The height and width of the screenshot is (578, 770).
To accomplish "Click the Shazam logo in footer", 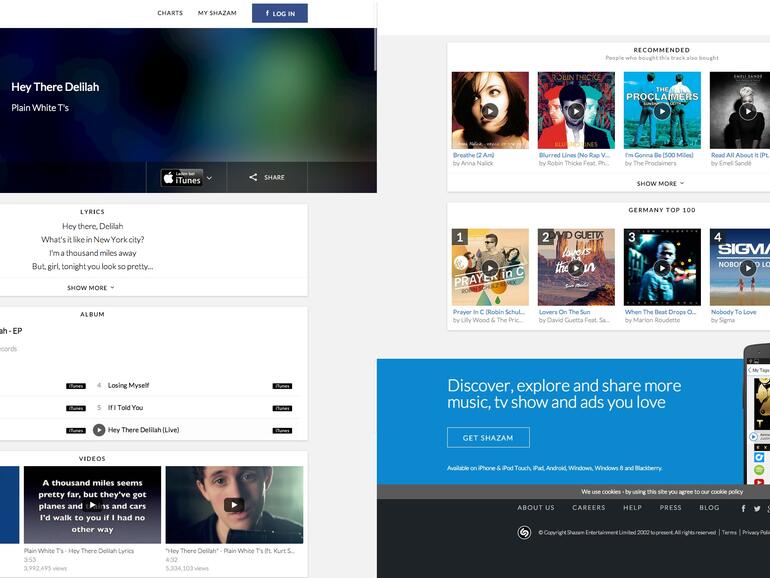I will [524, 532].
